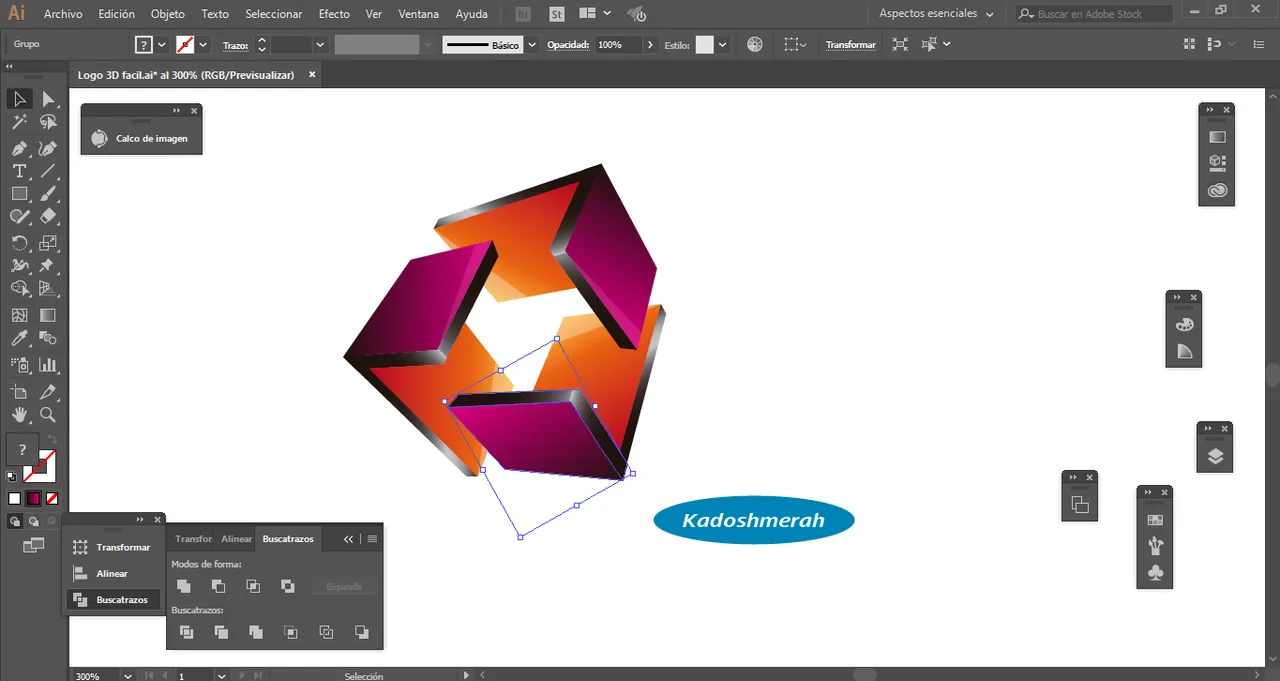This screenshot has width=1280, height=681.
Task: Set paint type to solid Color
Action: point(15,498)
